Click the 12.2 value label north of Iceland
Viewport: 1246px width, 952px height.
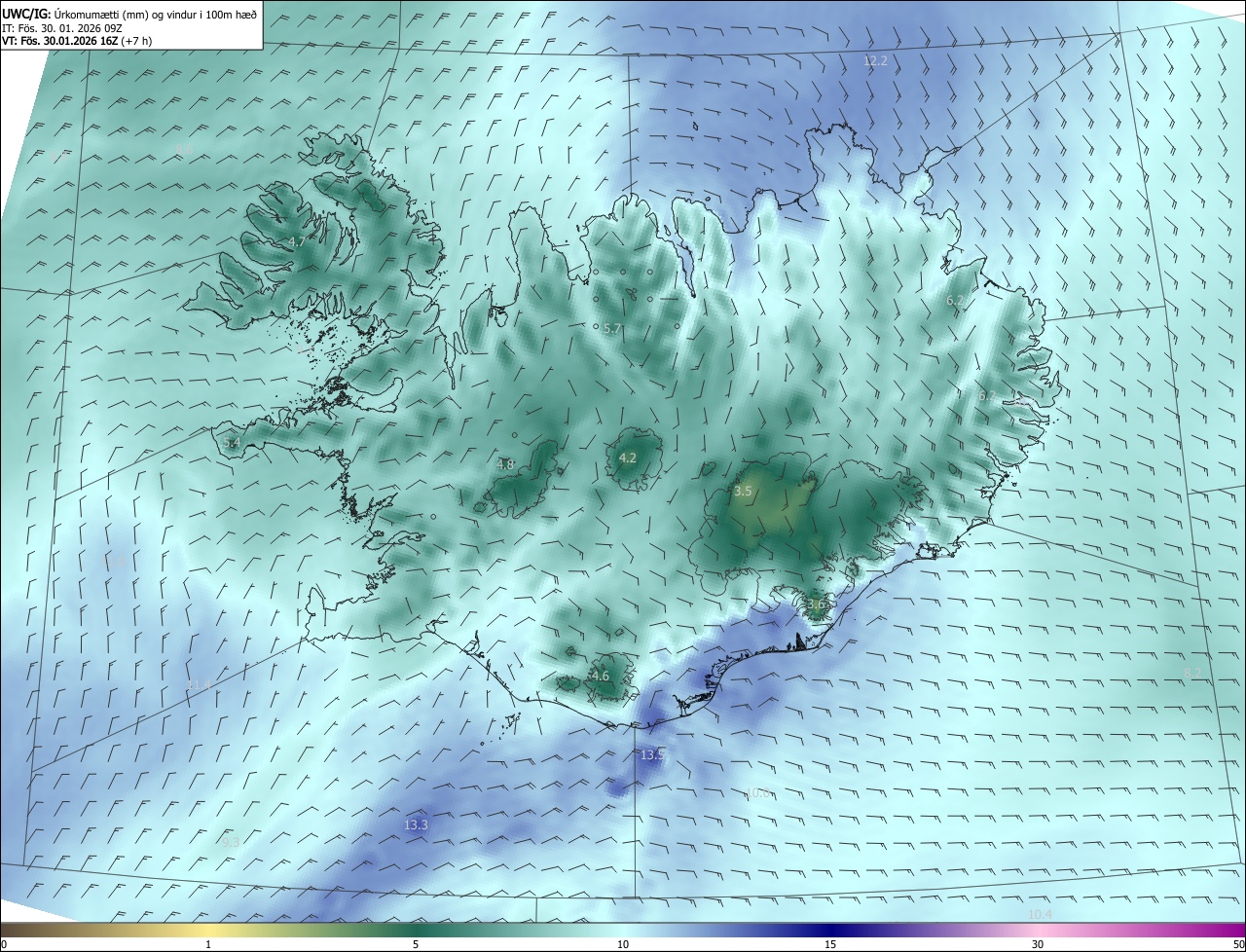(875, 61)
